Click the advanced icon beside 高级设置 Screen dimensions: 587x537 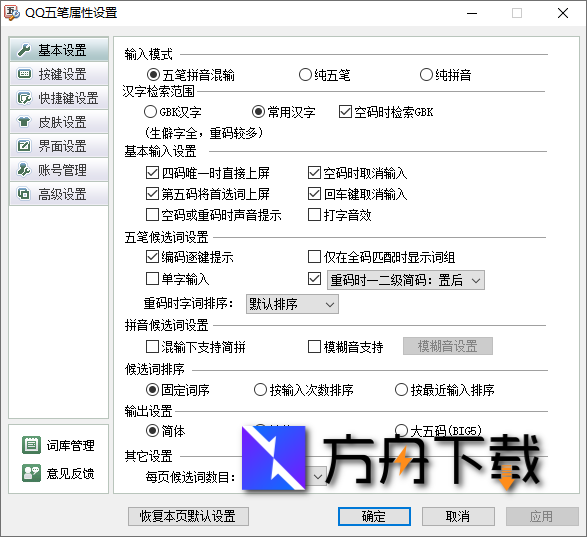(25, 194)
